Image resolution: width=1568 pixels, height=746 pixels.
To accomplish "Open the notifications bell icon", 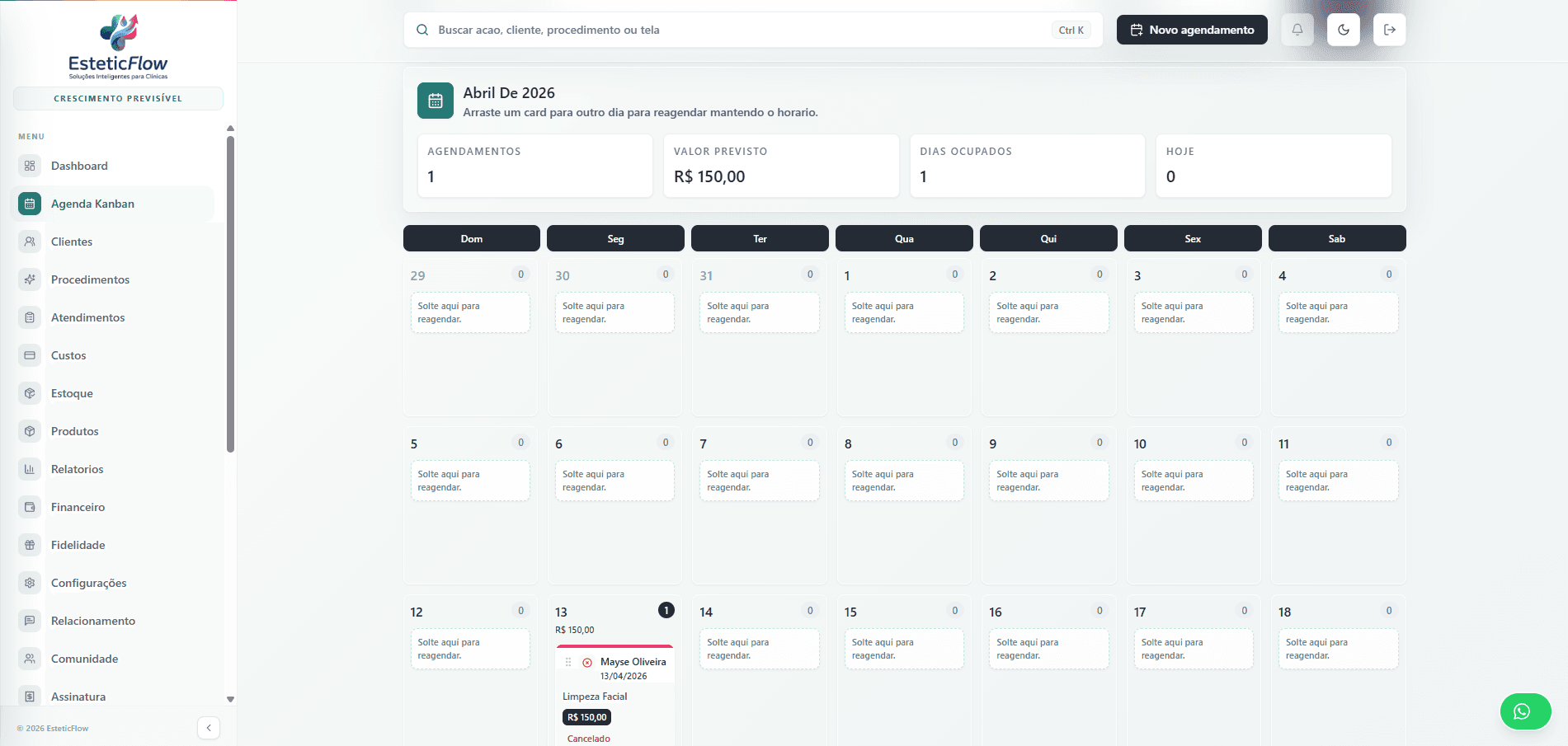I will (1297, 29).
